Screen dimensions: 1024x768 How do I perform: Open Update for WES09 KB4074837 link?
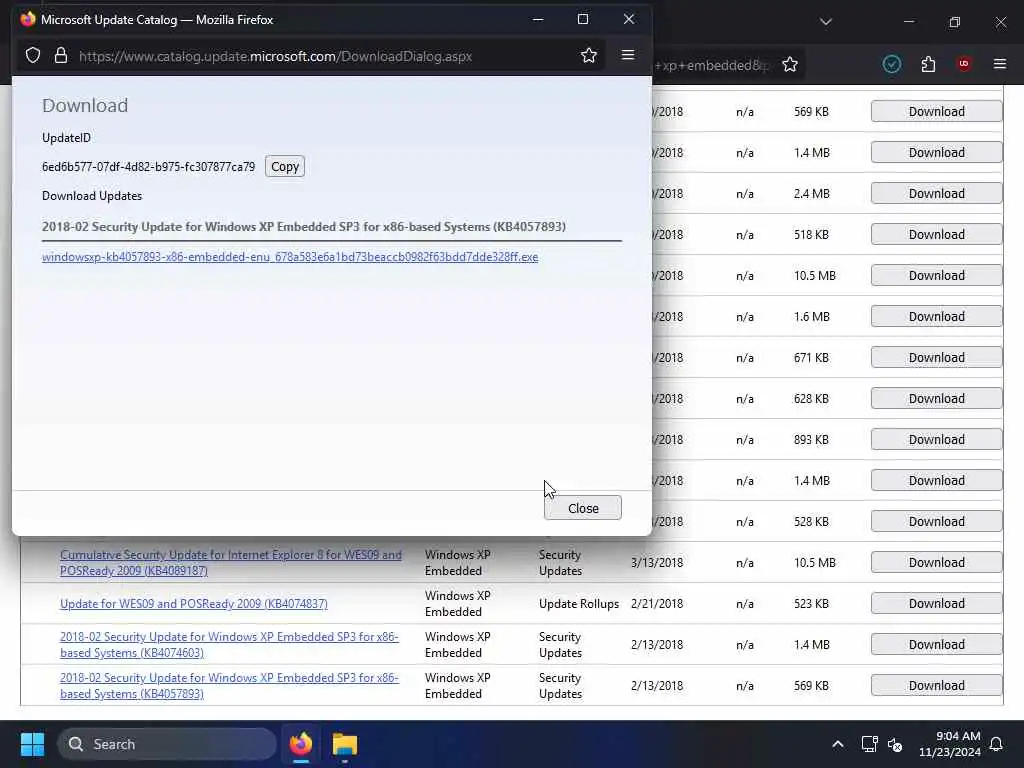click(x=194, y=603)
